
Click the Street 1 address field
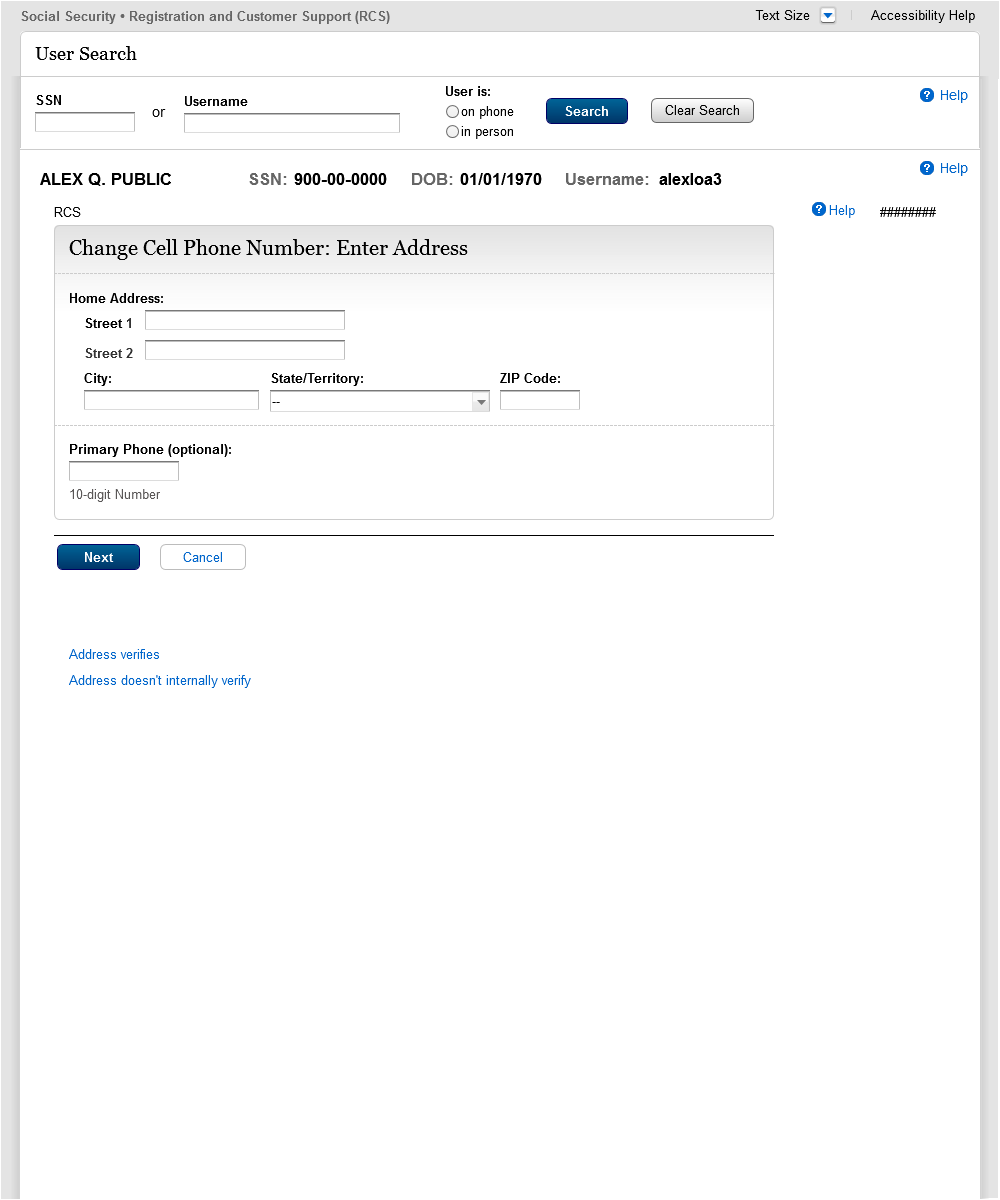click(x=245, y=320)
